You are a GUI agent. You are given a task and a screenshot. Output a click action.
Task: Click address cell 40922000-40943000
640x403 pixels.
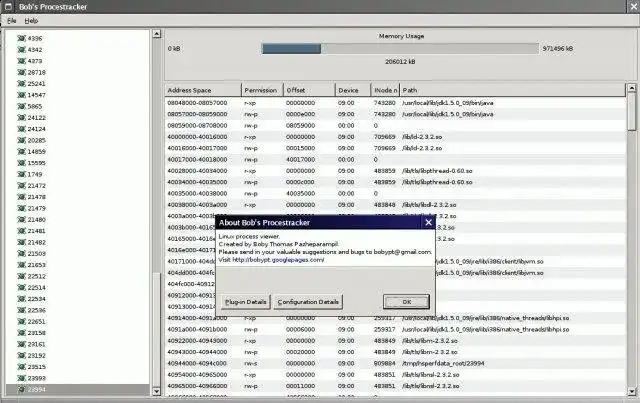pos(197,341)
